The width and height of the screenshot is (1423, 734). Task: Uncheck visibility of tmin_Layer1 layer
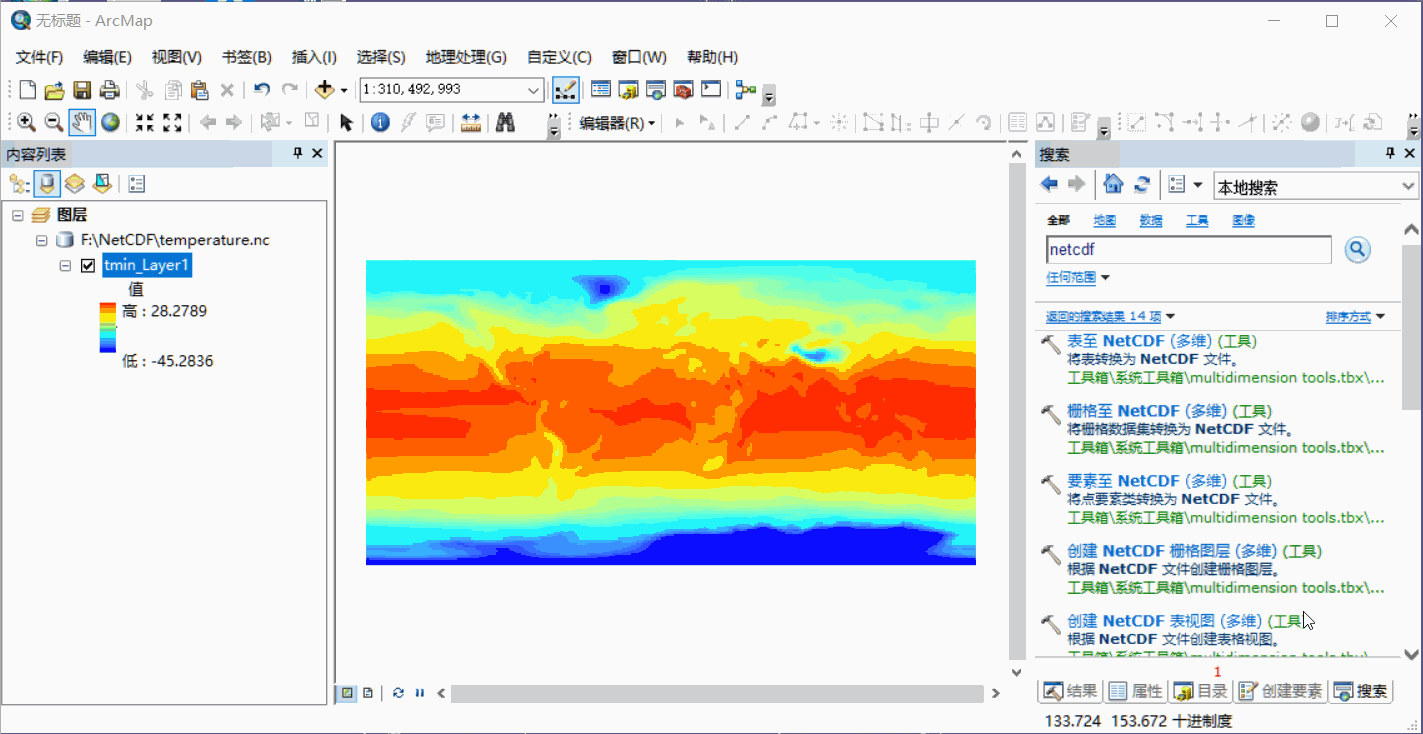[88, 265]
